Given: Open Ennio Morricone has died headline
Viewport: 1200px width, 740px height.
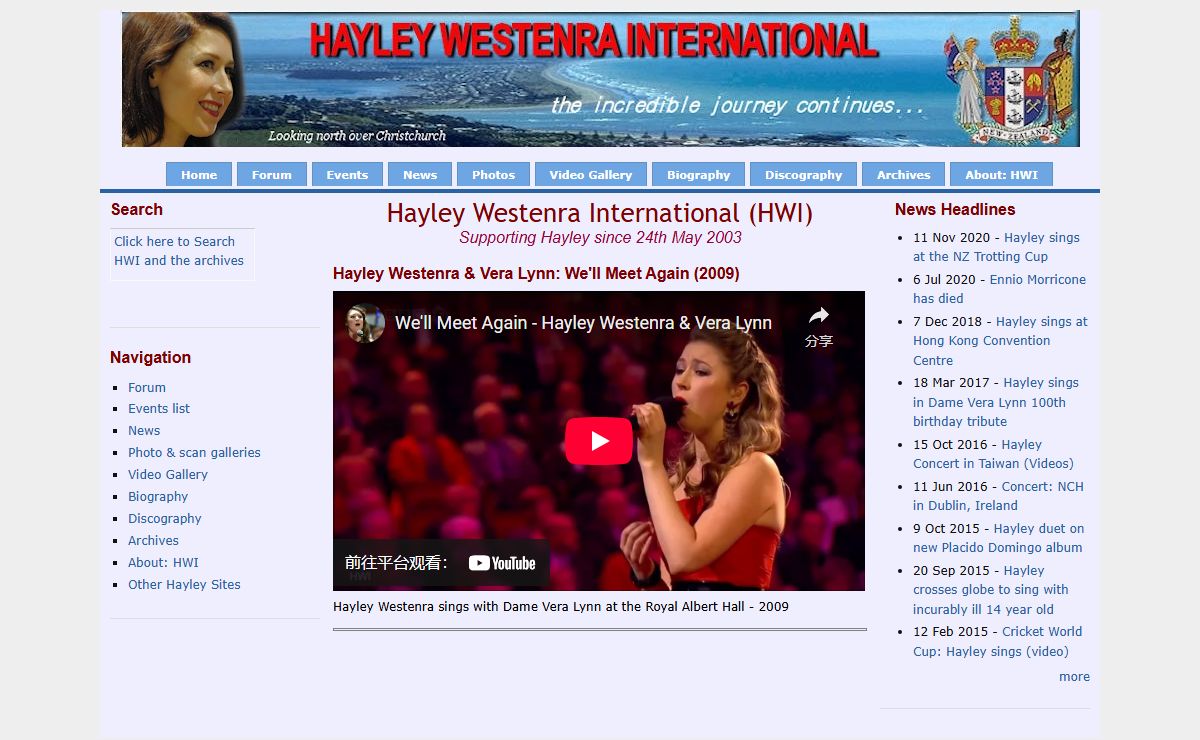Looking at the screenshot, I should [x=999, y=289].
